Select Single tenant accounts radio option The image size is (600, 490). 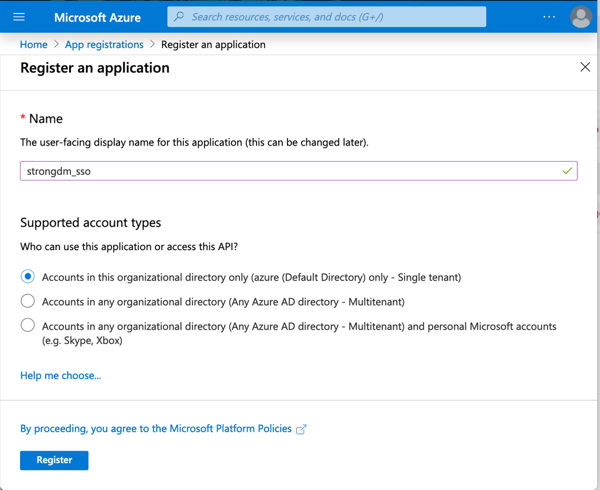pyautogui.click(x=28, y=276)
